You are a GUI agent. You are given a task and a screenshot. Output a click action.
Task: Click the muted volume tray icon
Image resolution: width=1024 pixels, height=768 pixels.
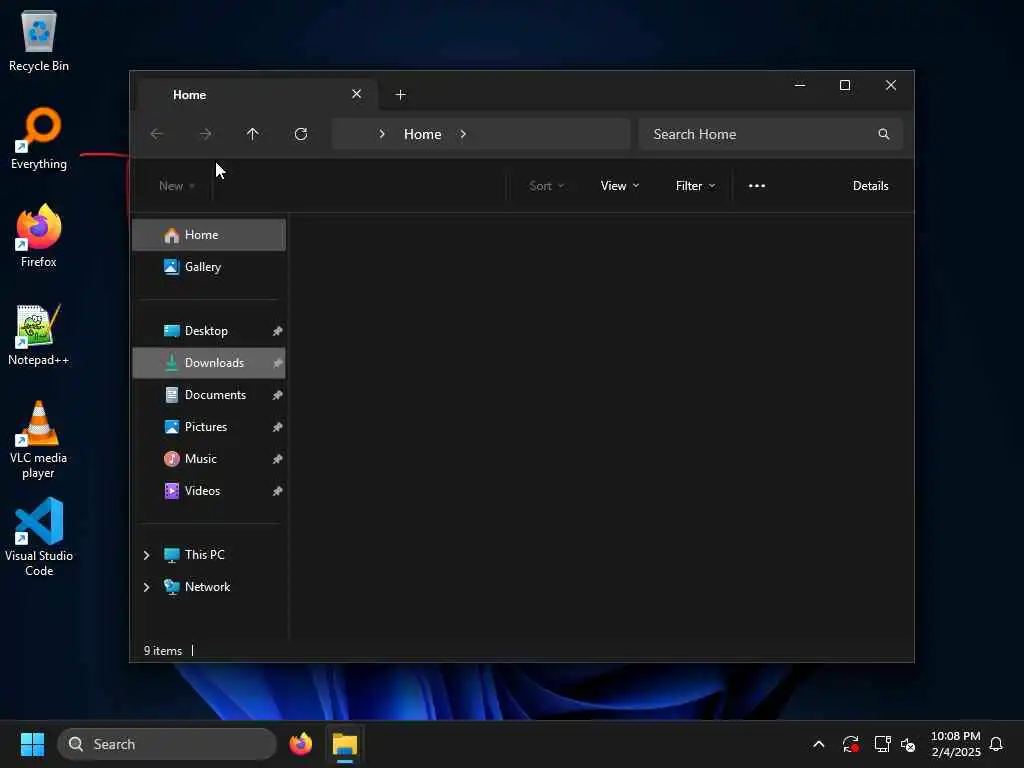pos(908,744)
